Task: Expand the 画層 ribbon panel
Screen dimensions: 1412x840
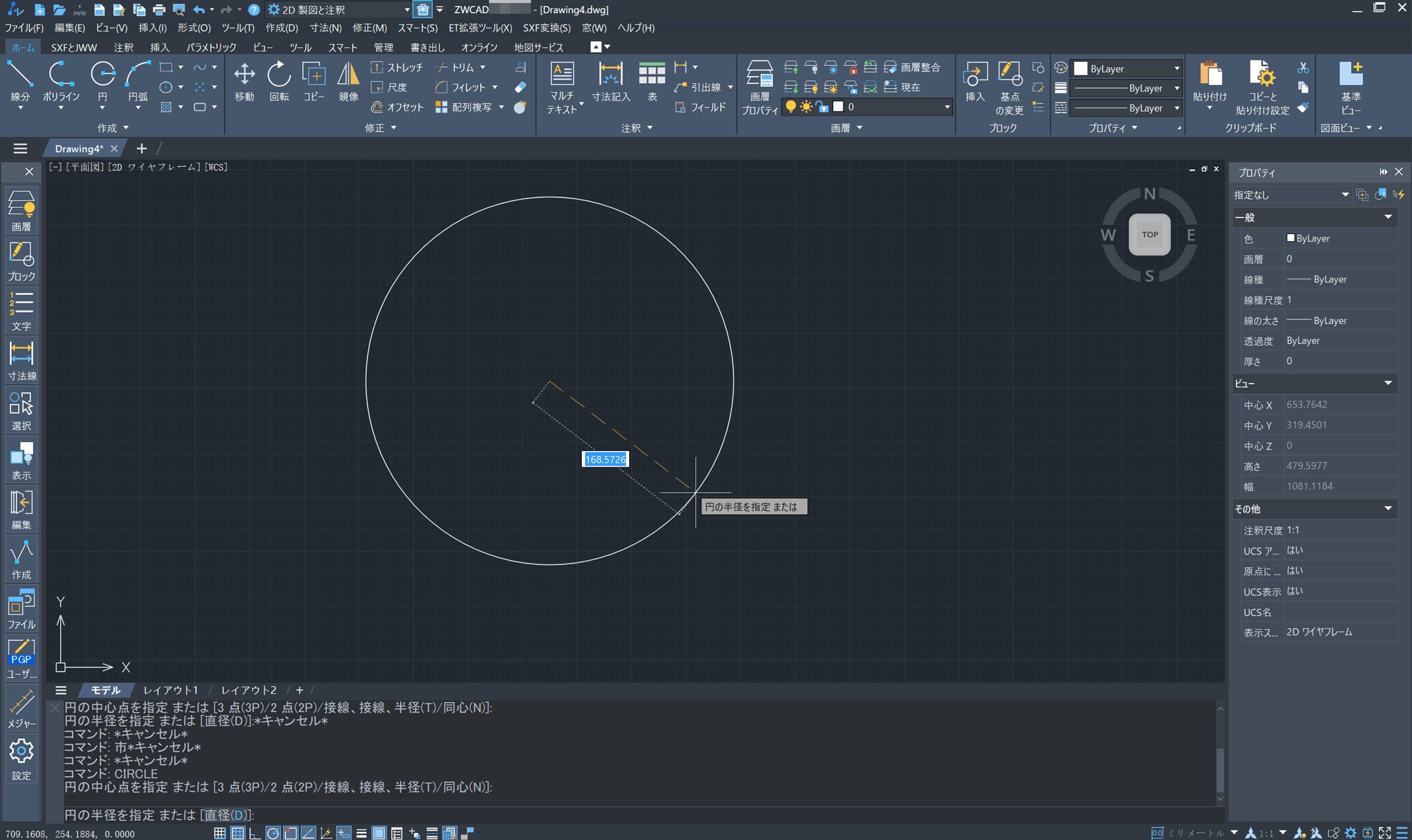Action: [x=846, y=127]
